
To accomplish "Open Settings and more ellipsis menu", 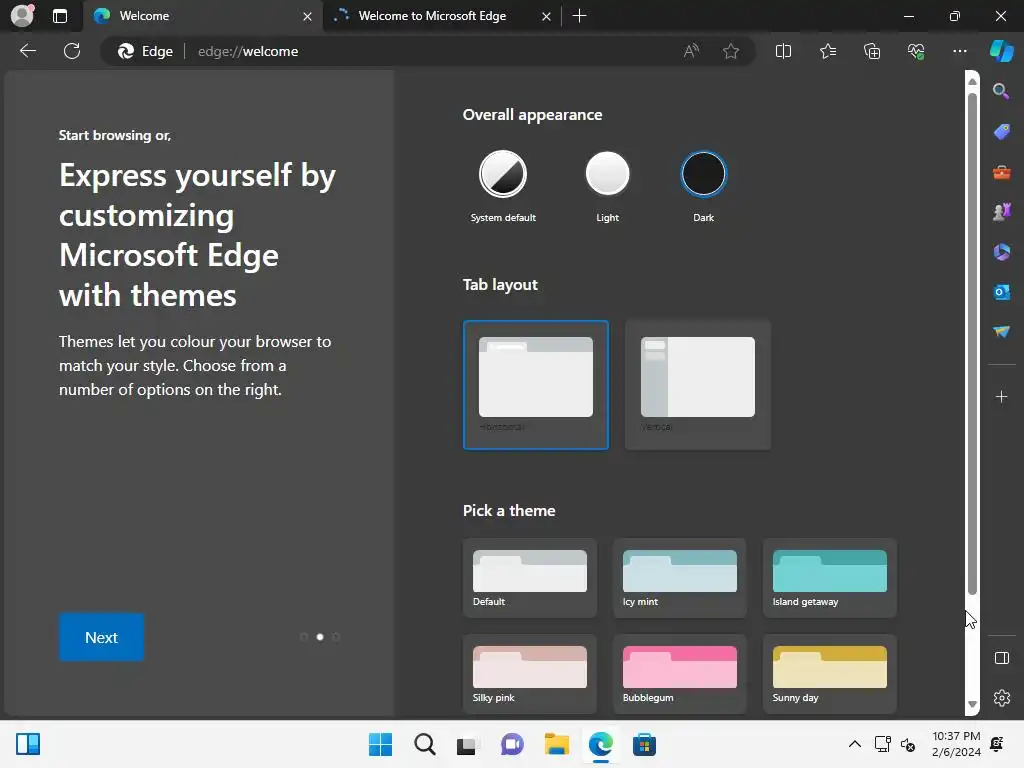I will pyautogui.click(x=960, y=51).
